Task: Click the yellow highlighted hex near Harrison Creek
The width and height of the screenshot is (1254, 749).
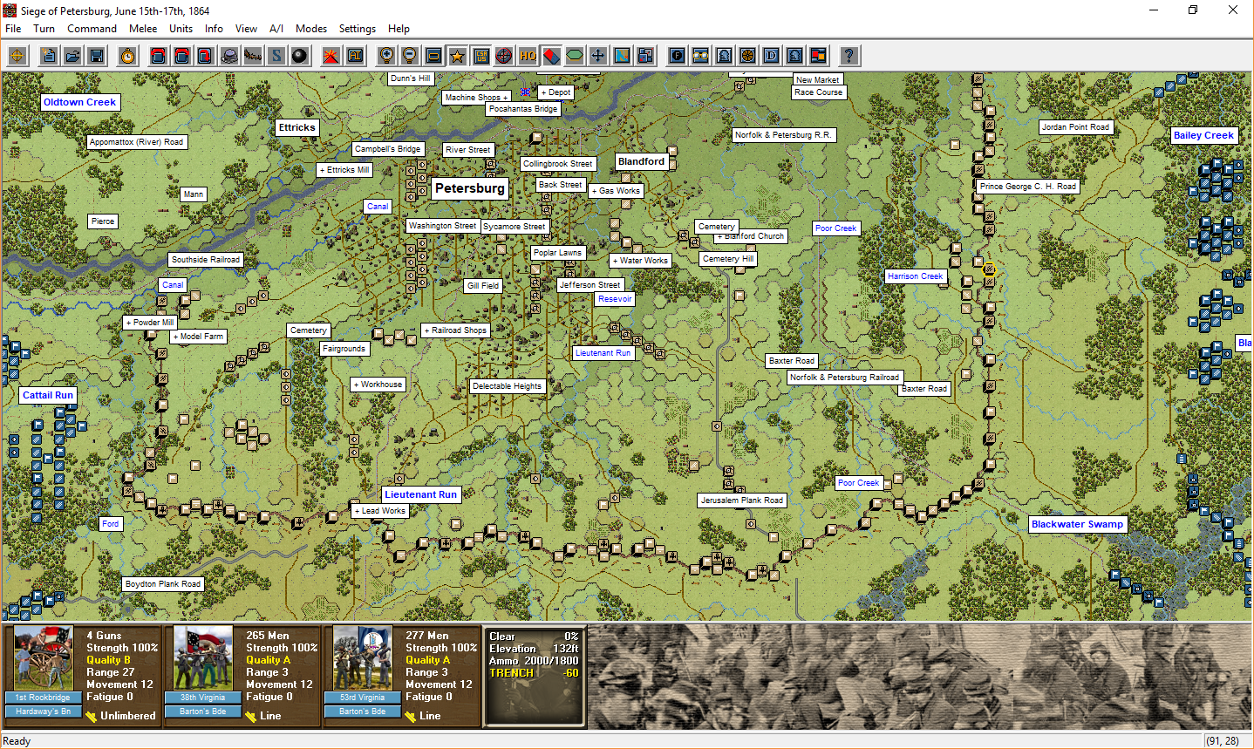Action: (989, 270)
